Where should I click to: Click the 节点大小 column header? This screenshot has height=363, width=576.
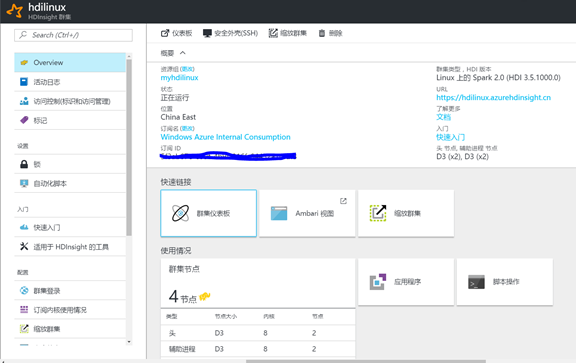(x=226, y=316)
